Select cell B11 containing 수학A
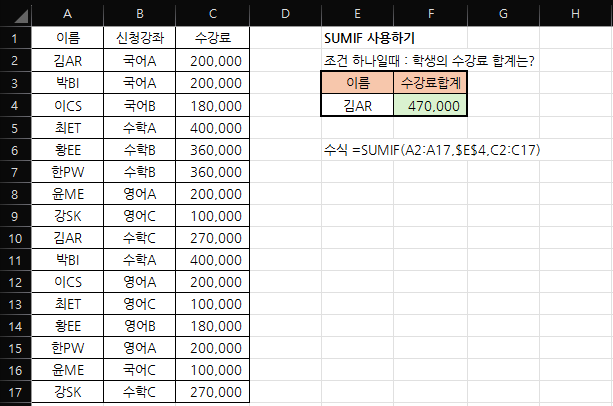 140,260
